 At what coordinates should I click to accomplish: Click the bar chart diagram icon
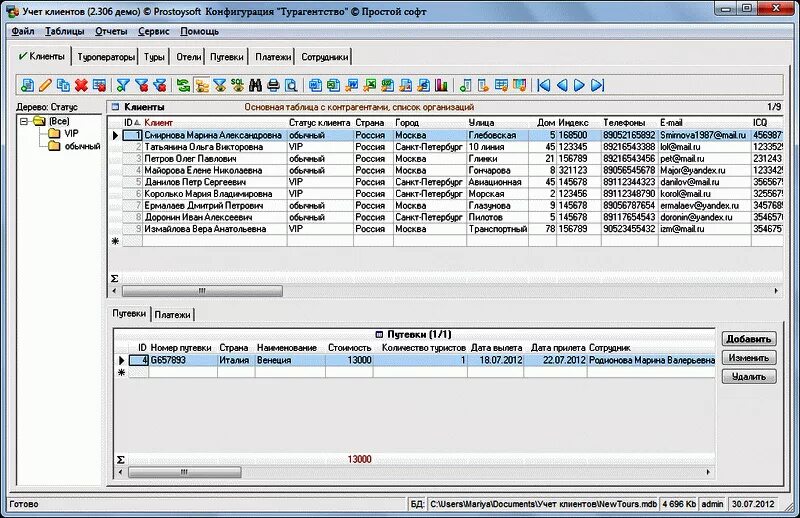(x=441, y=85)
